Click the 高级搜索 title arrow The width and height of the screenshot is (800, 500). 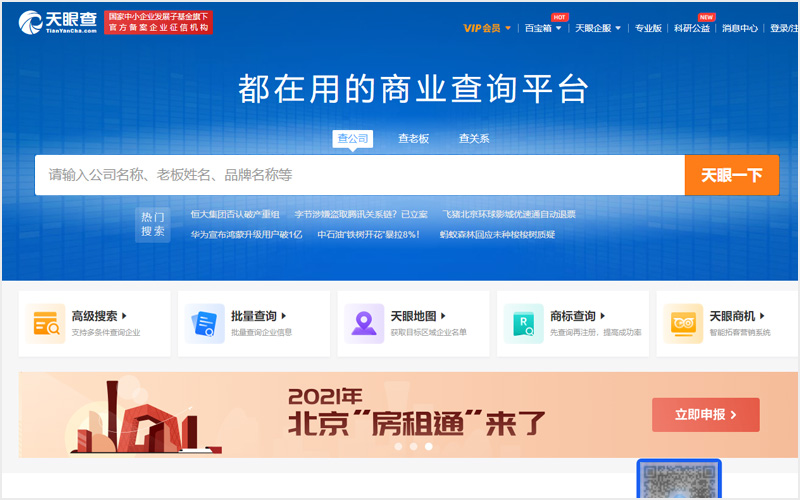pyautogui.click(x=124, y=316)
